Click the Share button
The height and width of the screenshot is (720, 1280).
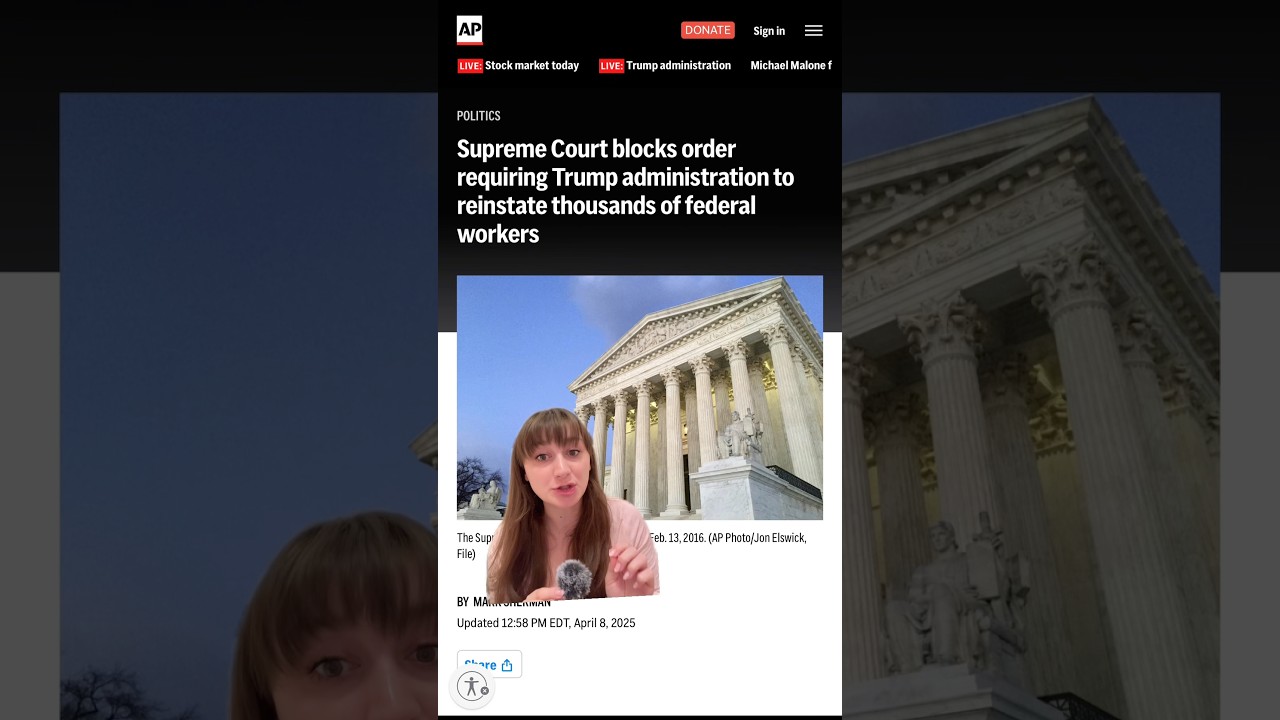pyautogui.click(x=489, y=664)
